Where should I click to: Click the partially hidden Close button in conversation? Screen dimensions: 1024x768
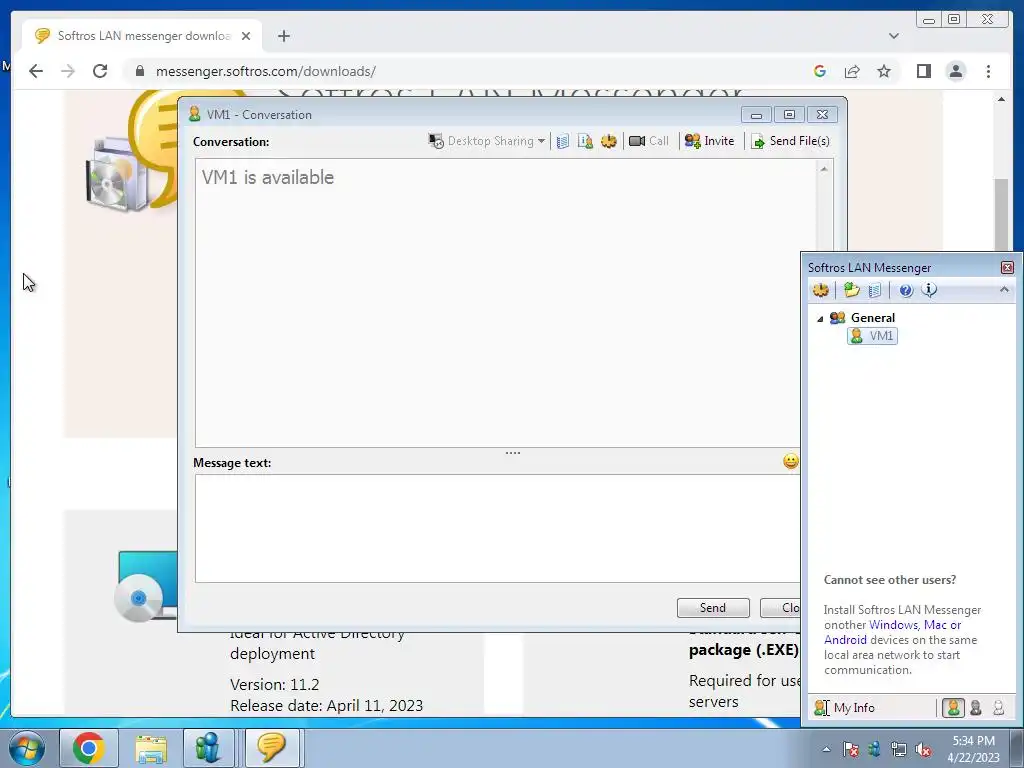coord(781,608)
